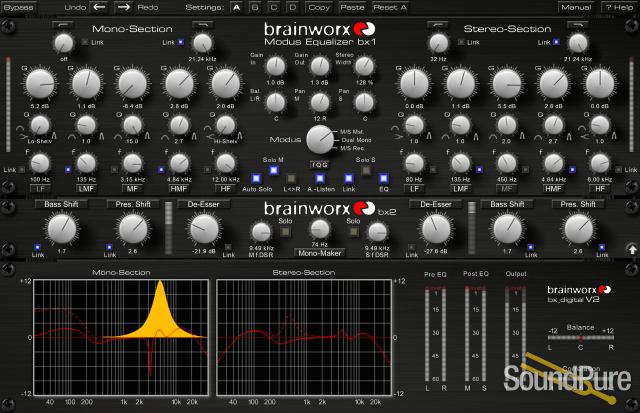Screen dimensions: 640x413
Task: Select settings slot C
Action: tap(274, 7)
